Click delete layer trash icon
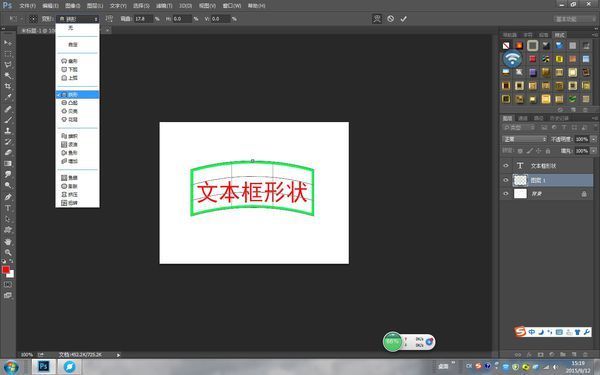This screenshot has width=600, height=375. (585, 354)
